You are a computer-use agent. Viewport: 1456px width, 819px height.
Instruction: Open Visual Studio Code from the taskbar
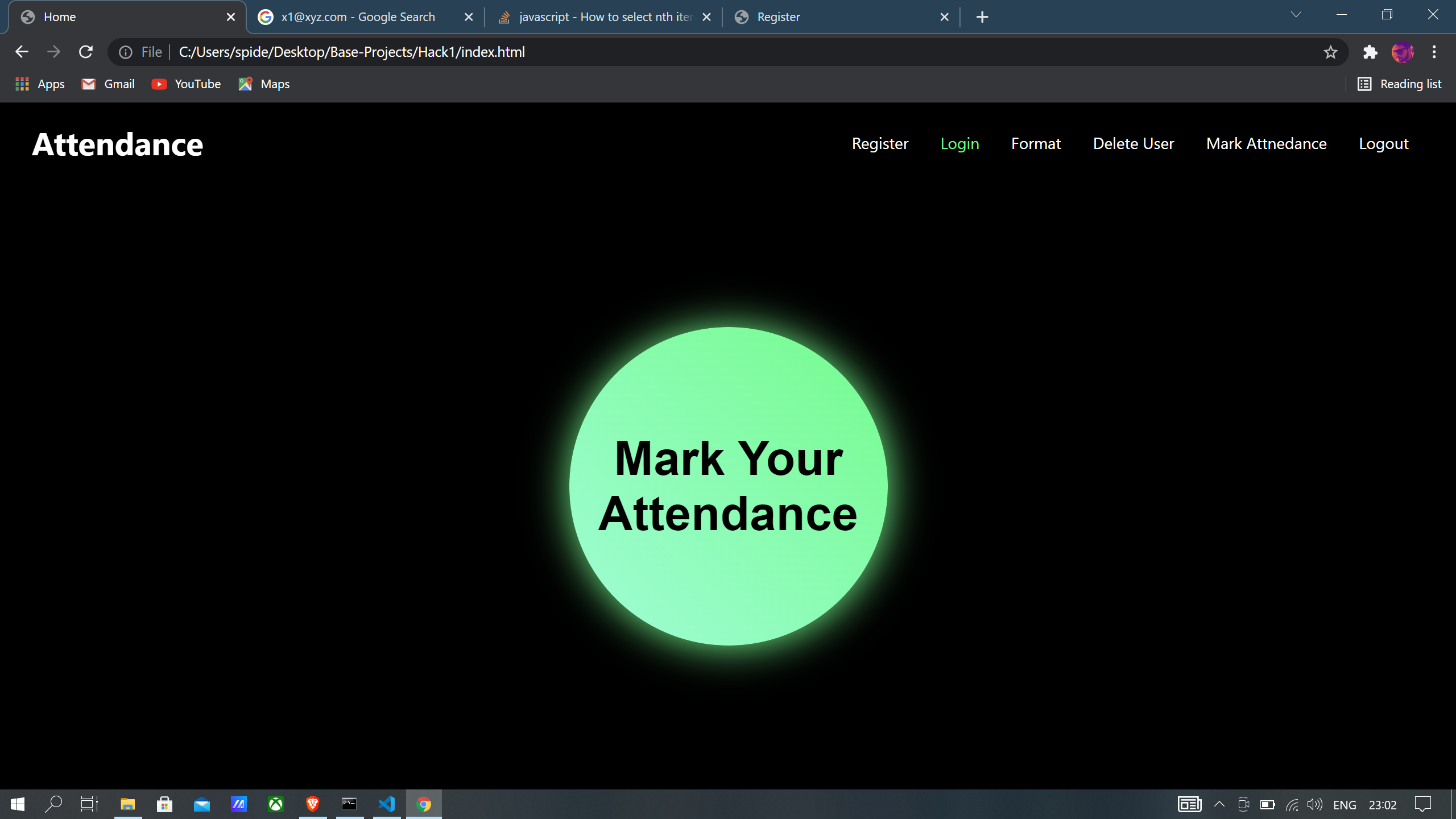387,804
